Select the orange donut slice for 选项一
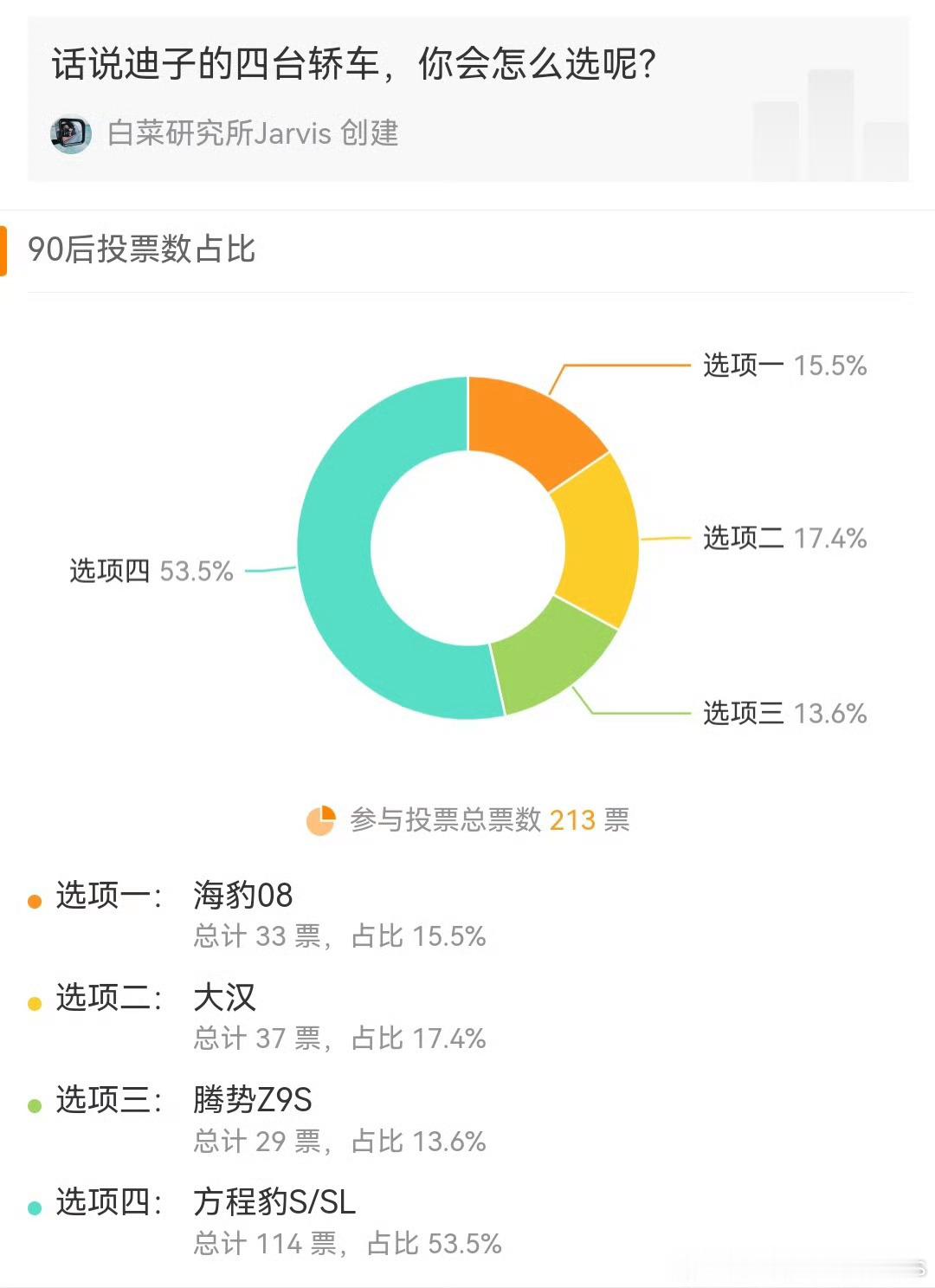Screen dimensions: 935x1288 (528, 424)
